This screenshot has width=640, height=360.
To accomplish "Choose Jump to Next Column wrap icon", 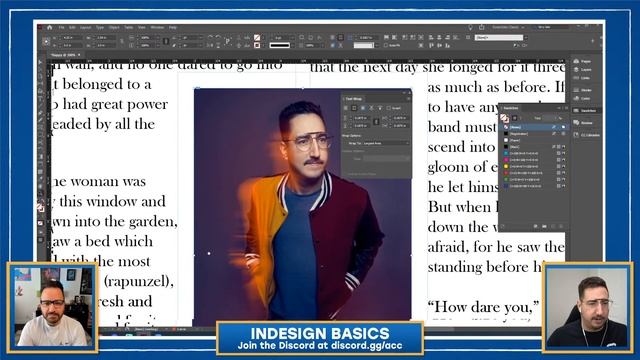I will [x=380, y=108].
